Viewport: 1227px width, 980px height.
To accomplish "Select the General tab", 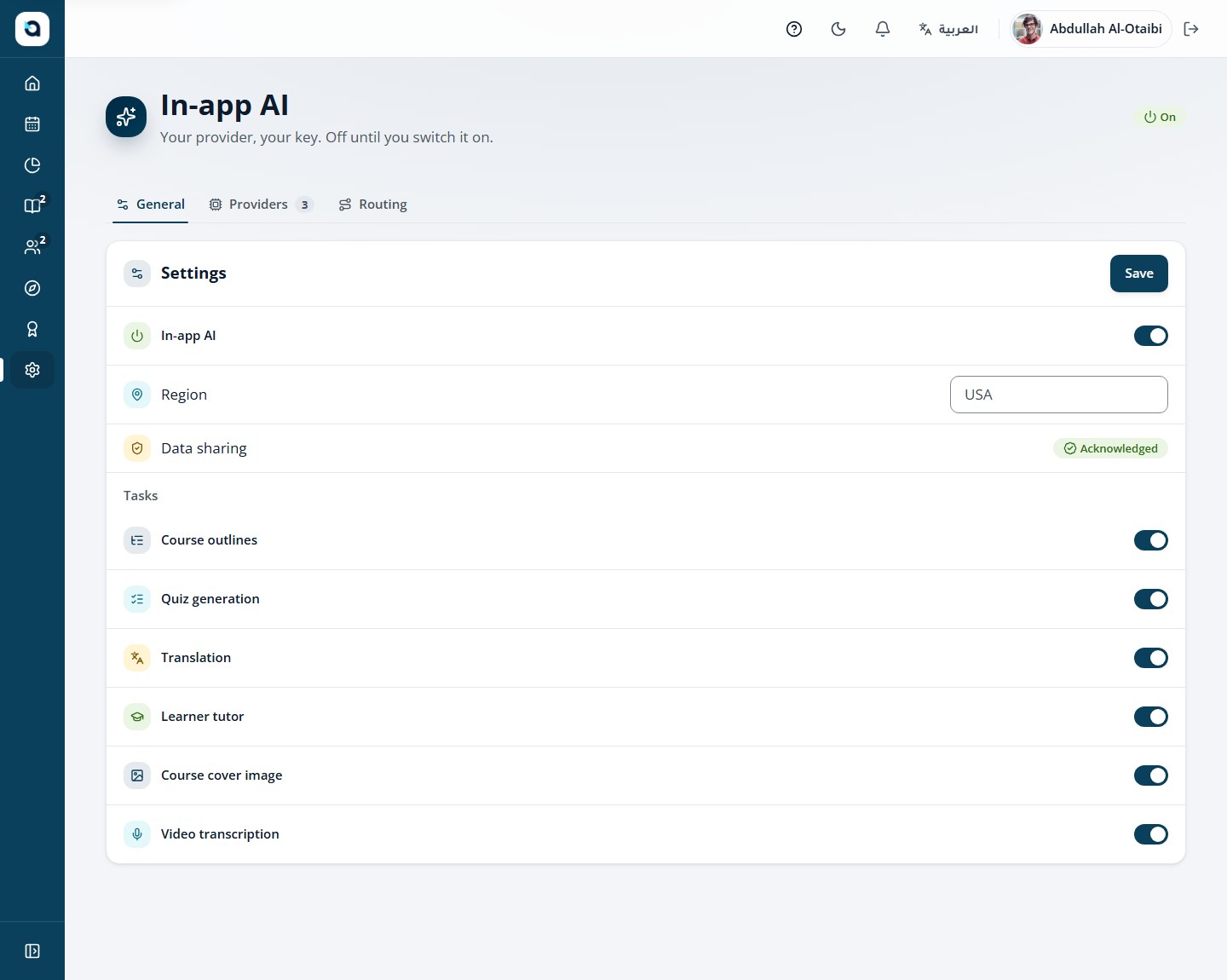I will point(150,205).
